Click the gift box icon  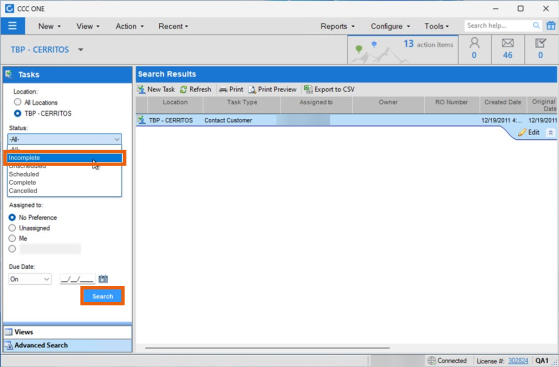click(x=551, y=26)
